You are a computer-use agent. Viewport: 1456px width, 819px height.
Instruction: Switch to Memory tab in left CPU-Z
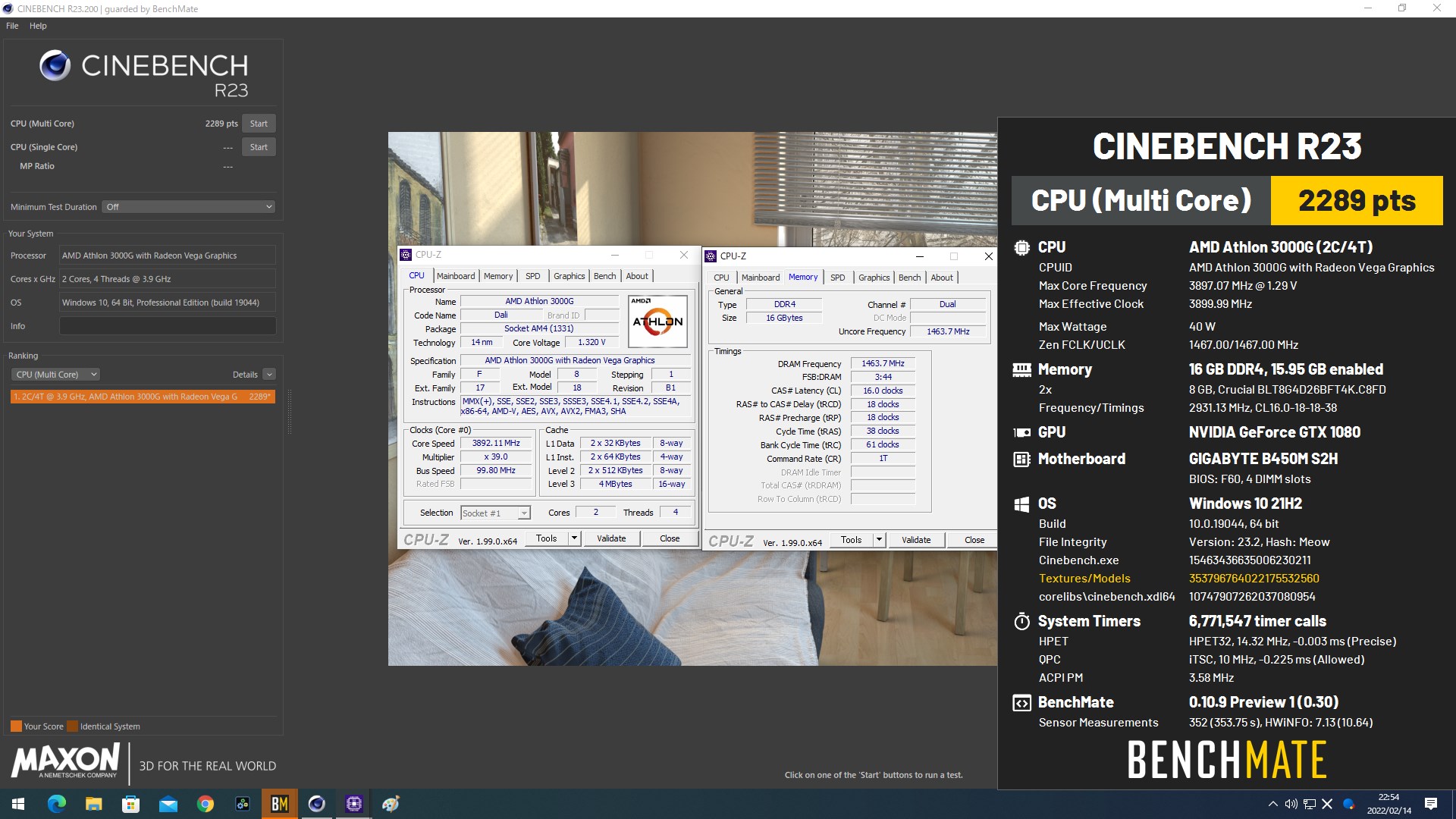coord(498,276)
